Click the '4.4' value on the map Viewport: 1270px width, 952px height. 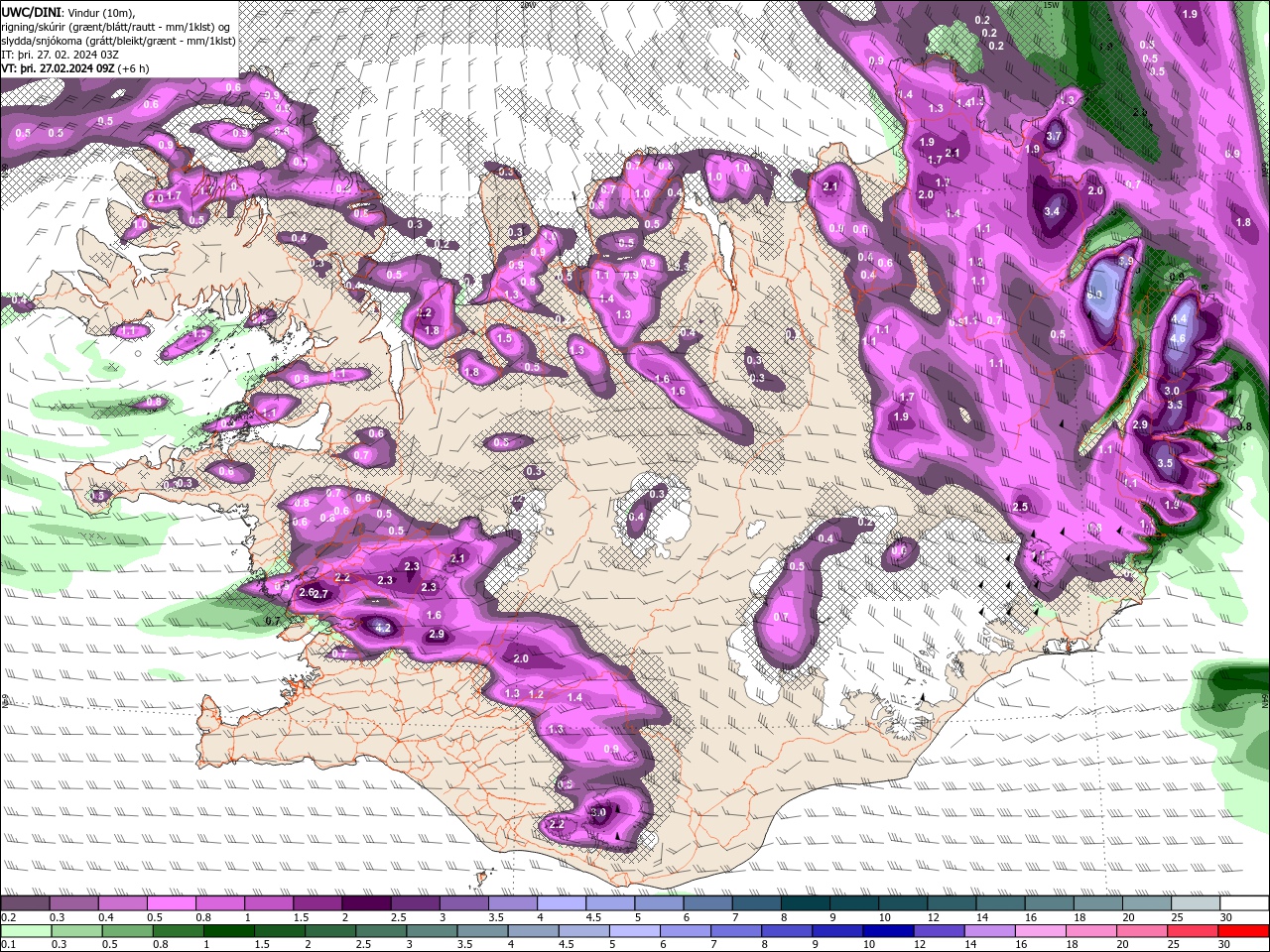point(1179,319)
